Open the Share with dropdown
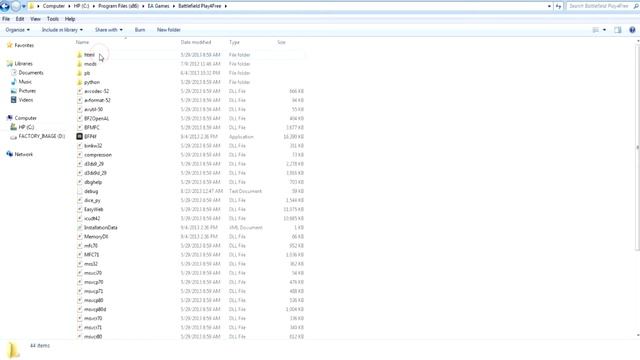 click(109, 30)
